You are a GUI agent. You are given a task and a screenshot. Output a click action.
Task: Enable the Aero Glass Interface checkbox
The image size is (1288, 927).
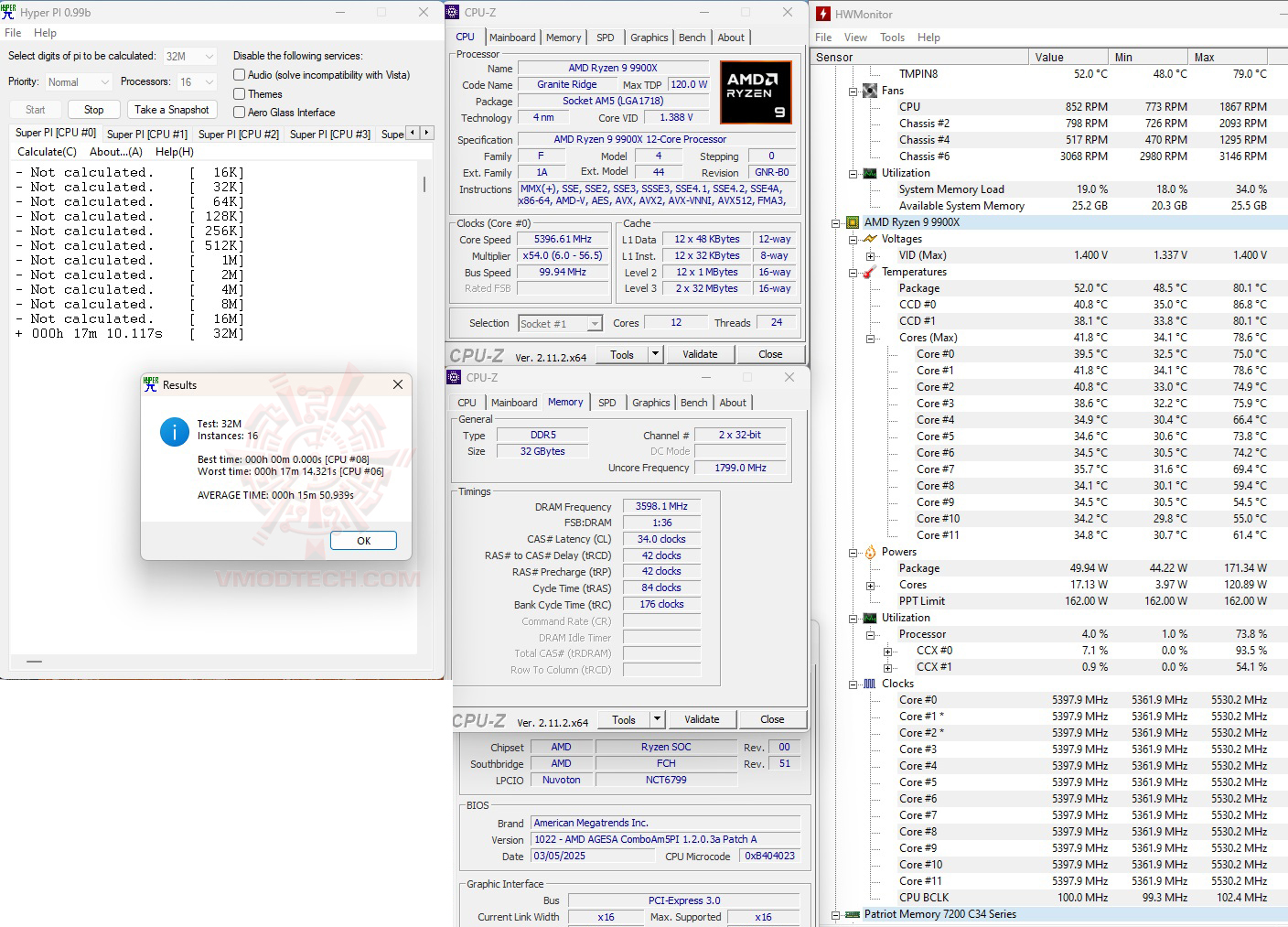pyautogui.click(x=239, y=112)
